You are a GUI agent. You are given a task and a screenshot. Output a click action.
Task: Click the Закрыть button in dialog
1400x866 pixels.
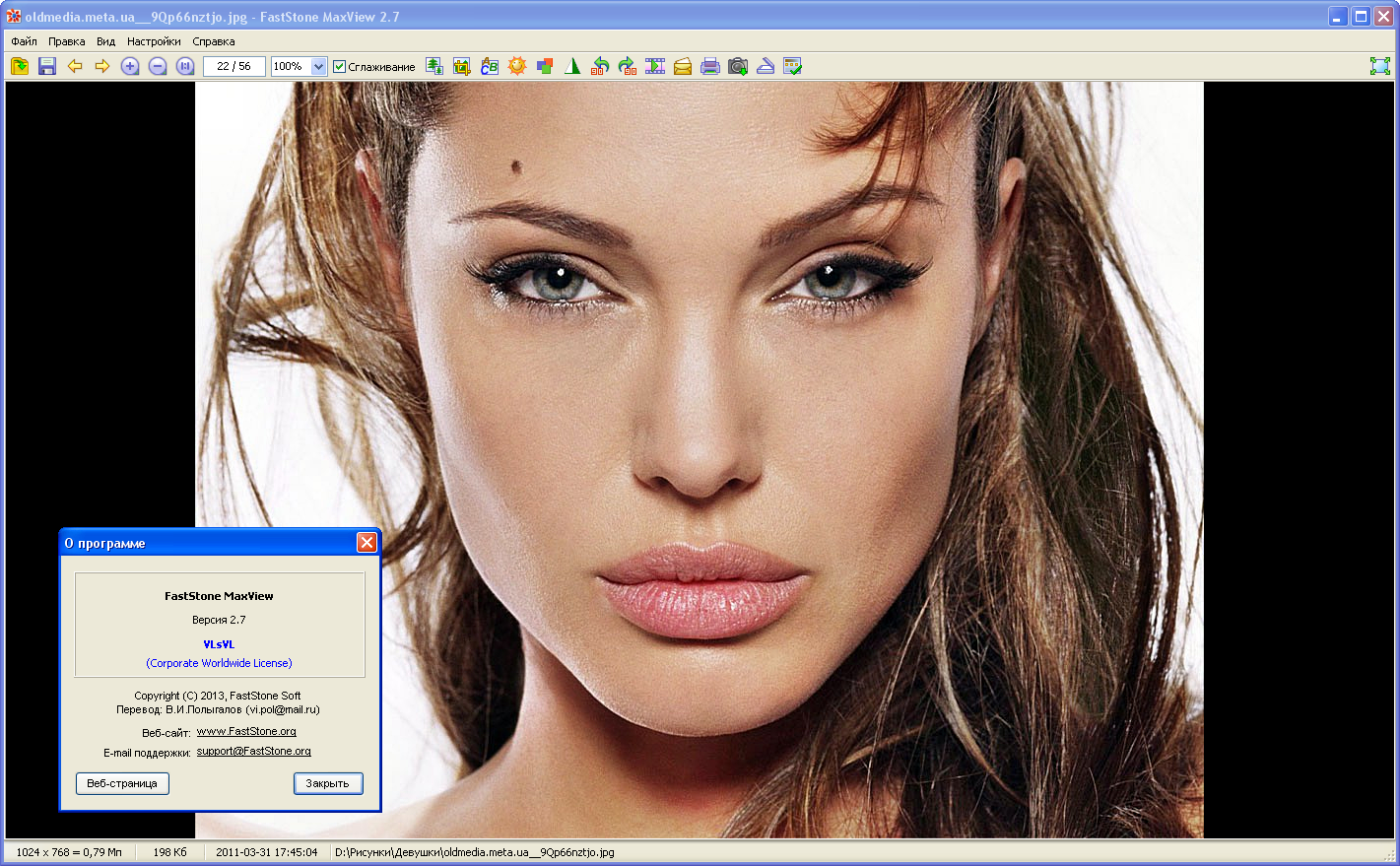(328, 783)
